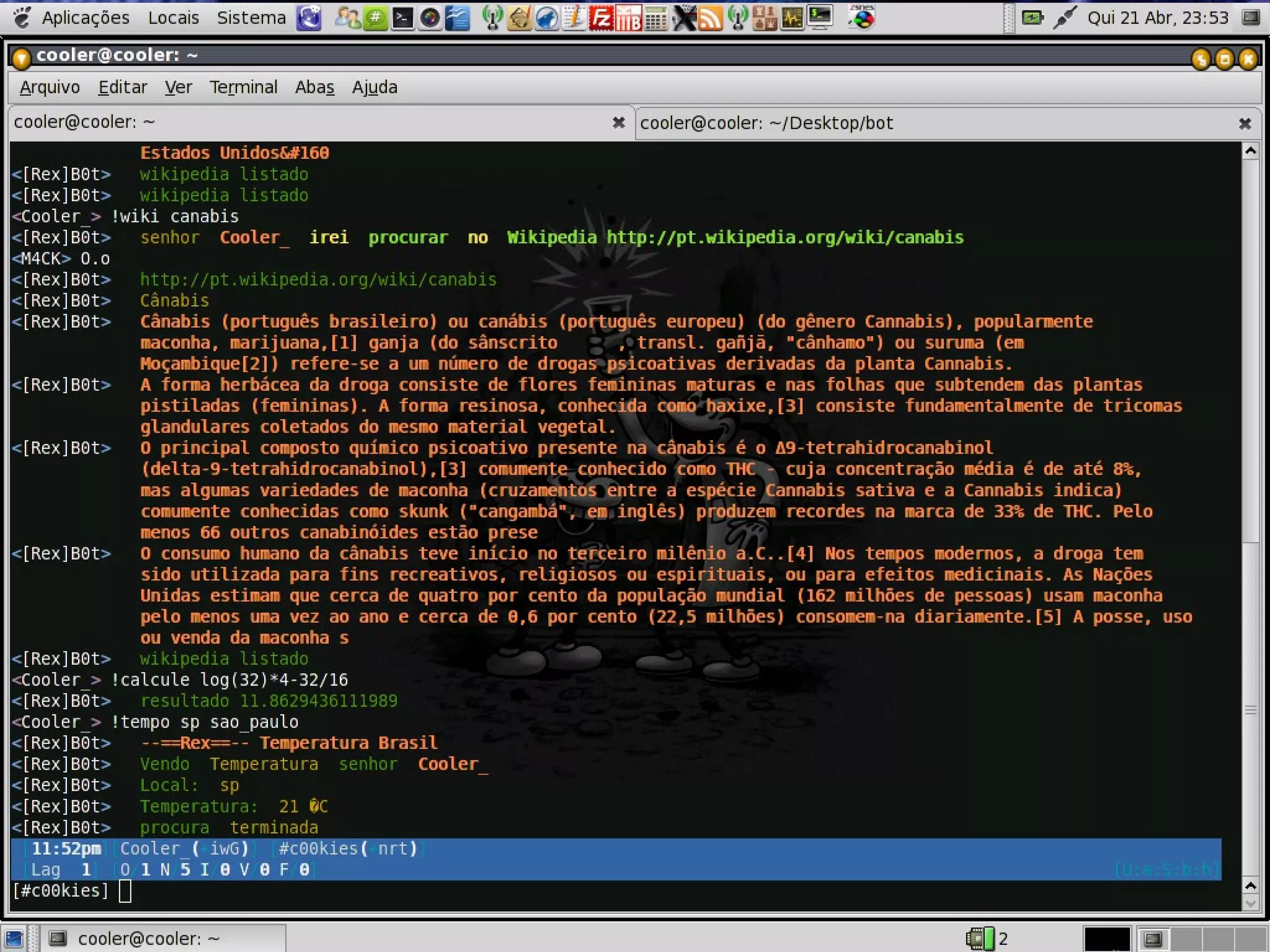
Task: Close the cooler@cooler: ~ tab
Action: (618, 123)
